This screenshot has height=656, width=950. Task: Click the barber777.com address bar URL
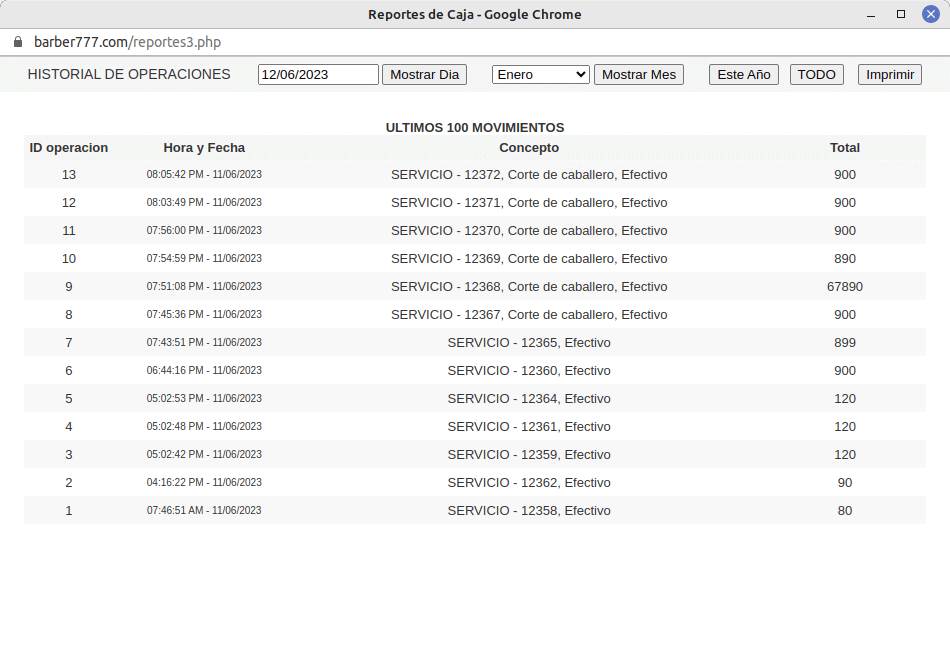pos(127,42)
